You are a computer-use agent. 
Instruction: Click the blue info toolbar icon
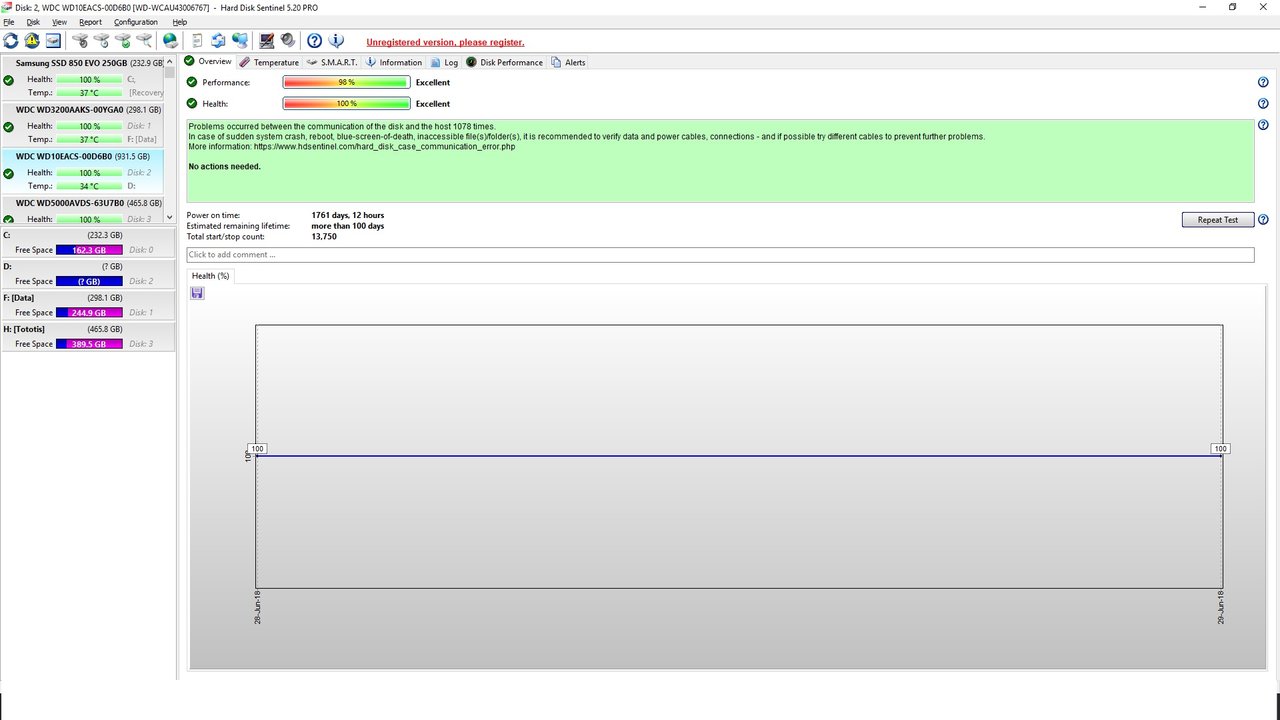click(337, 41)
